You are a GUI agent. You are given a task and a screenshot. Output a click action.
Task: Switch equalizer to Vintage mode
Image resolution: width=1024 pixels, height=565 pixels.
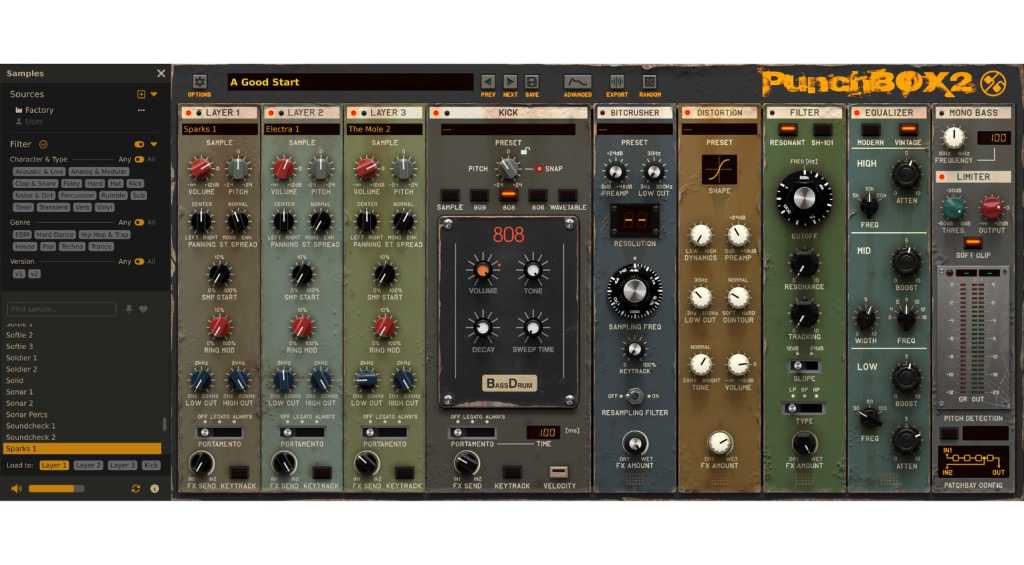pos(908,130)
